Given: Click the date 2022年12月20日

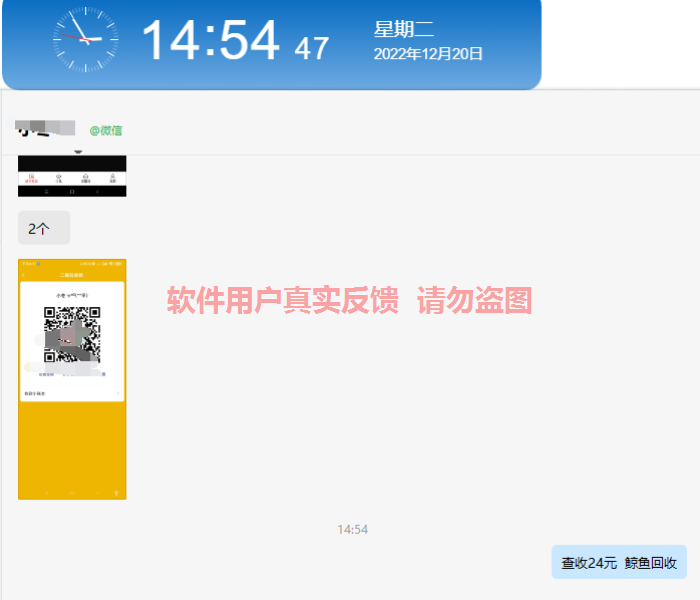Looking at the screenshot, I should [428, 54].
